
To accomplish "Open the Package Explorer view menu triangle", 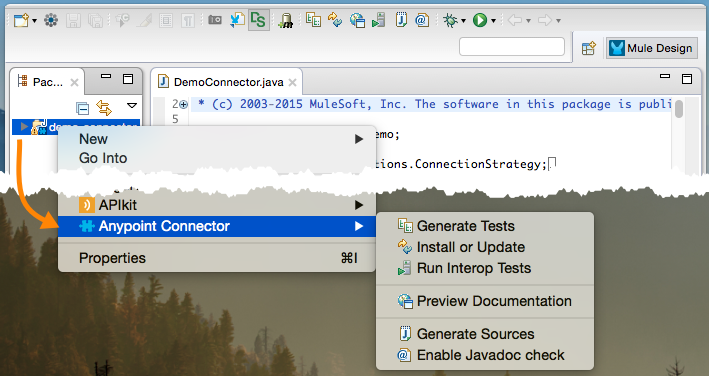I will click(x=132, y=106).
